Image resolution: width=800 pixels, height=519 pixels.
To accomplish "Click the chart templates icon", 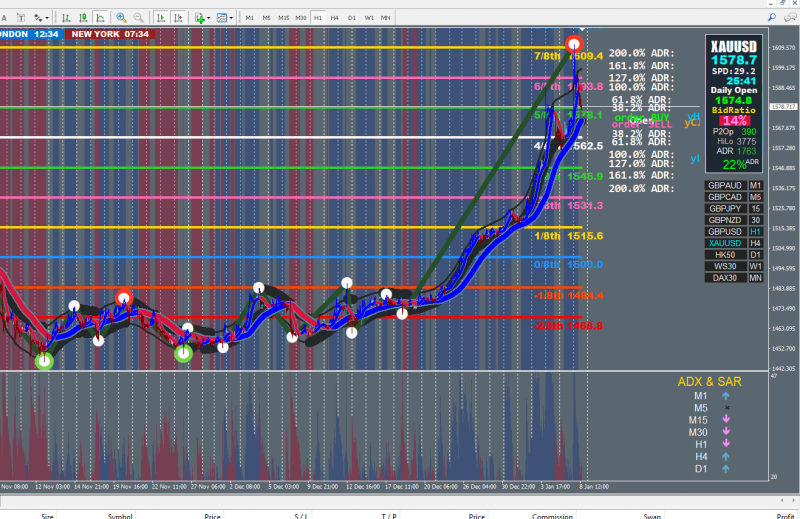I will 221,18.
